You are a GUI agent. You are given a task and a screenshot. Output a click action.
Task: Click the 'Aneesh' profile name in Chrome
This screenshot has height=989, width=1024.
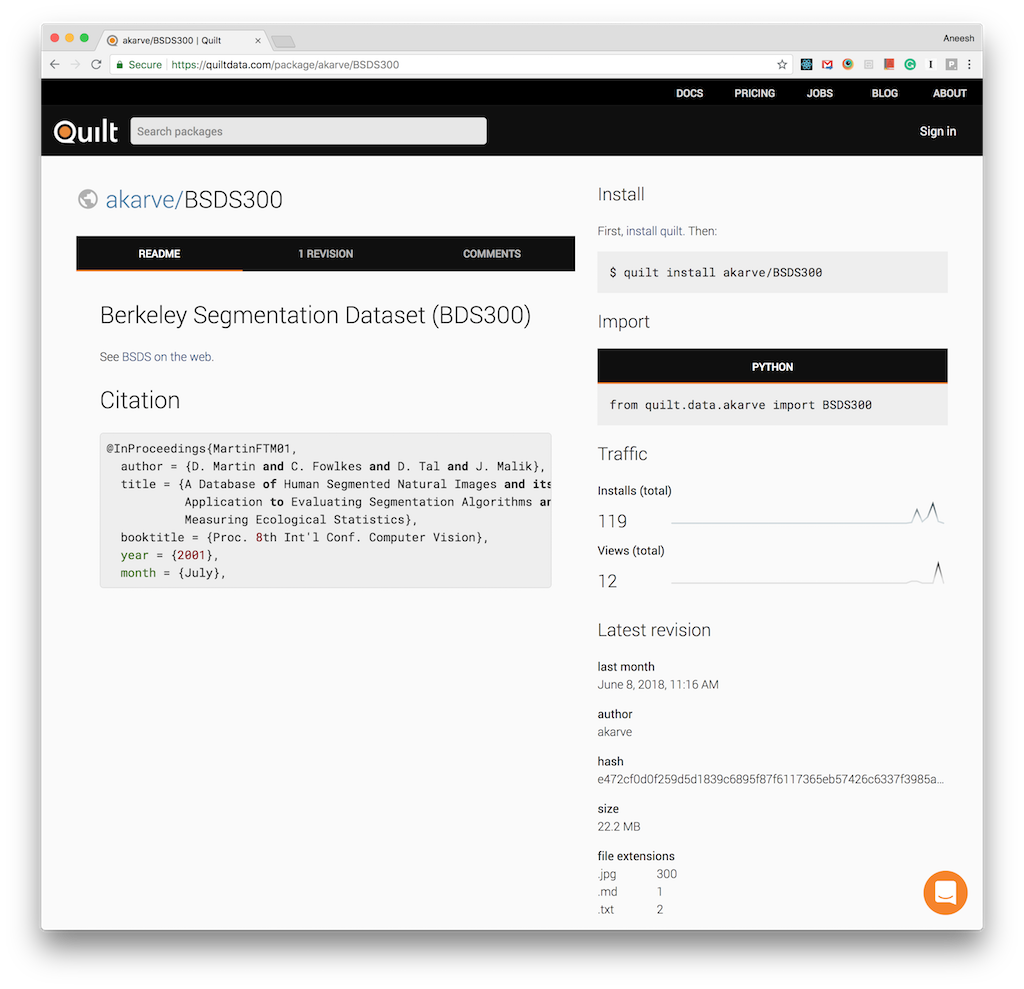tap(958, 39)
